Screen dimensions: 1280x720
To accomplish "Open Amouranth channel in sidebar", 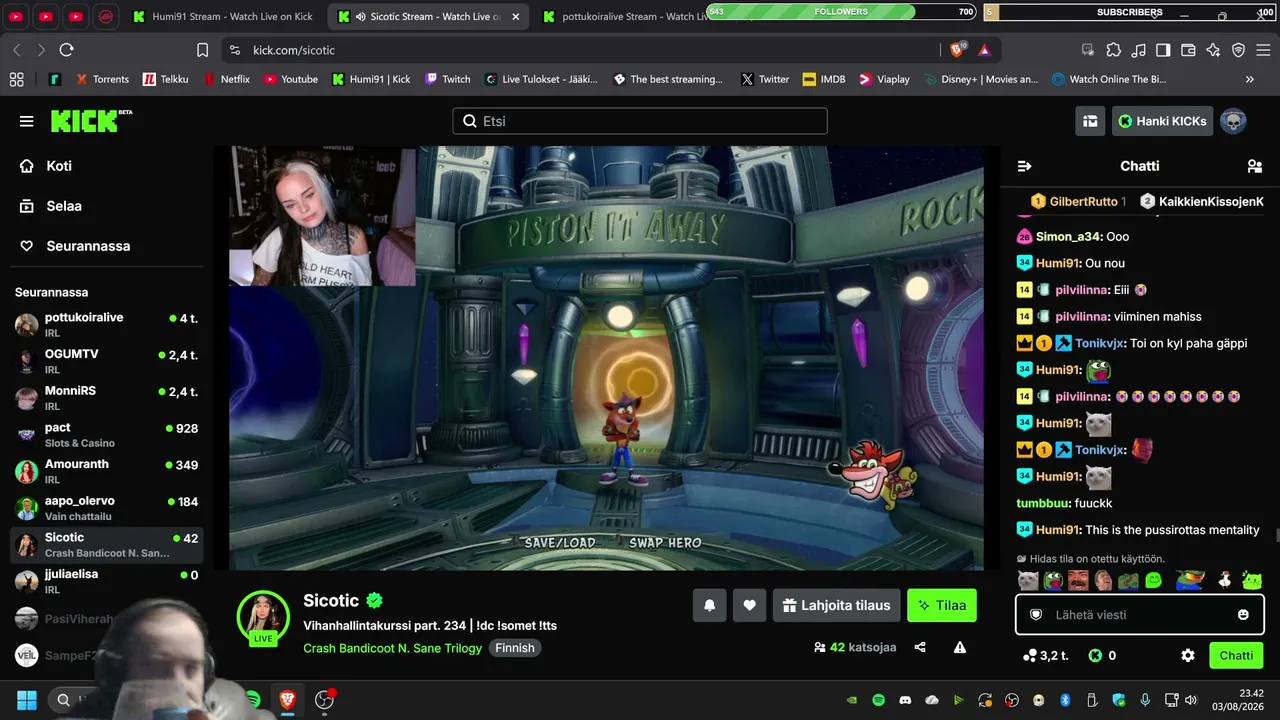I will click(x=106, y=472).
